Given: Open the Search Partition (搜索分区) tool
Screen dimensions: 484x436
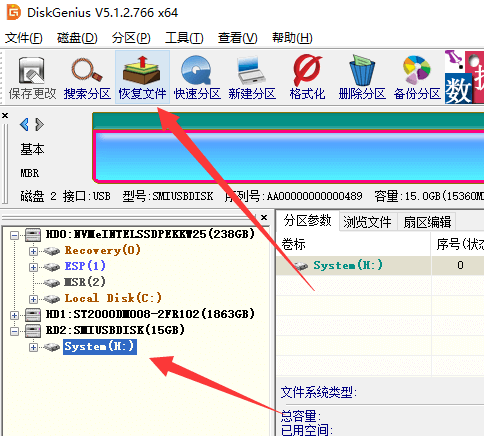Looking at the screenshot, I should tap(87, 78).
